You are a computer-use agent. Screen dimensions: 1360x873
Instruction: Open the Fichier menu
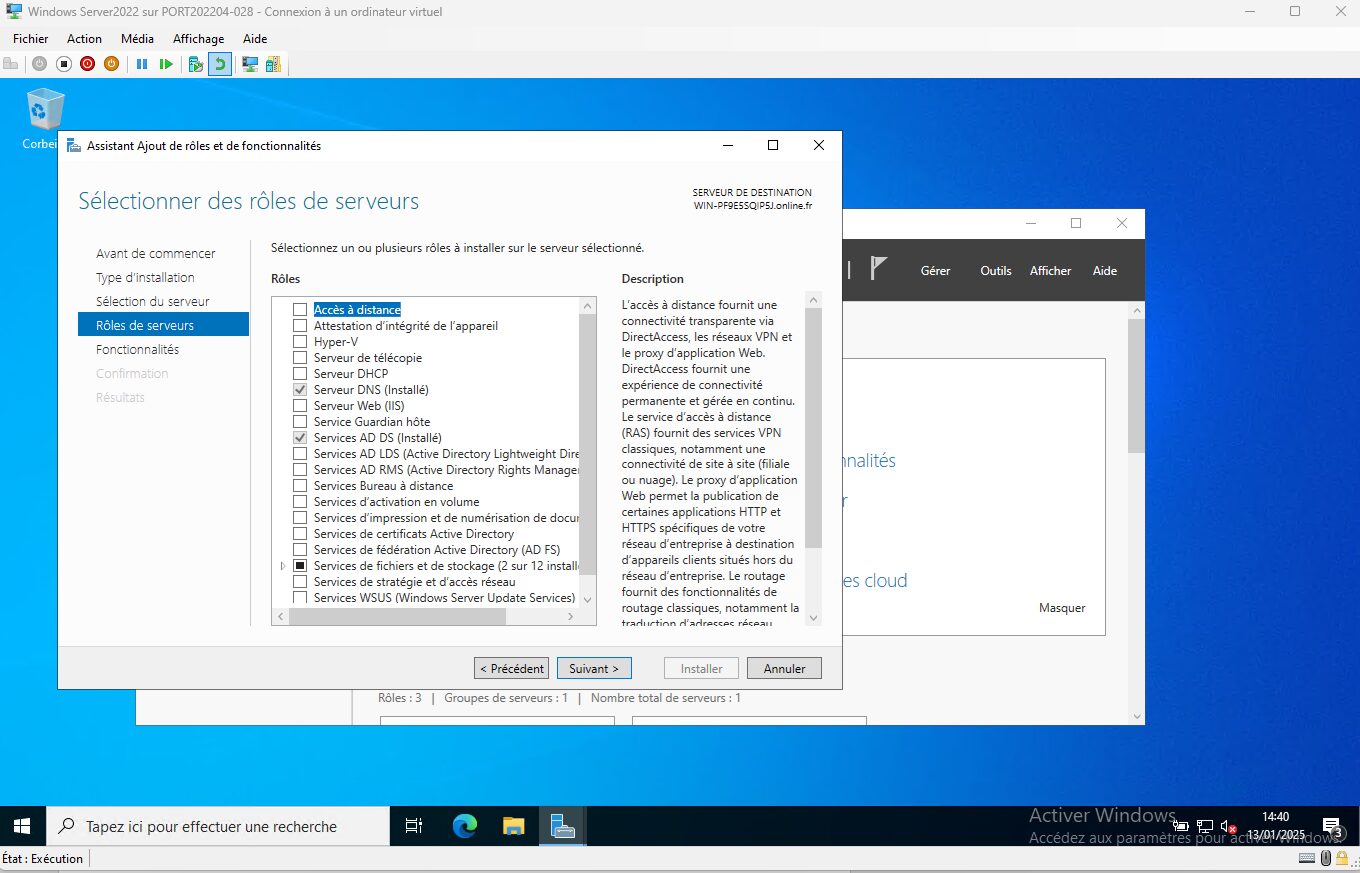(x=31, y=39)
